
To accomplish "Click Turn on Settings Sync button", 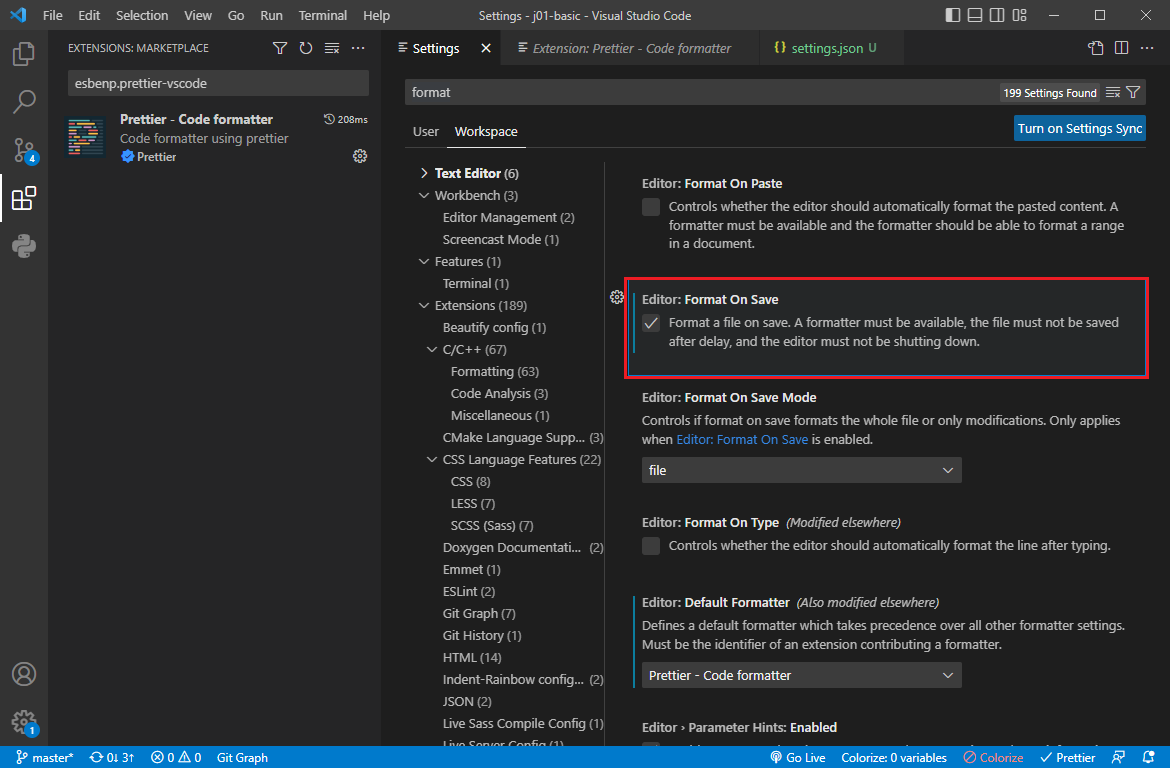I will coord(1079,128).
